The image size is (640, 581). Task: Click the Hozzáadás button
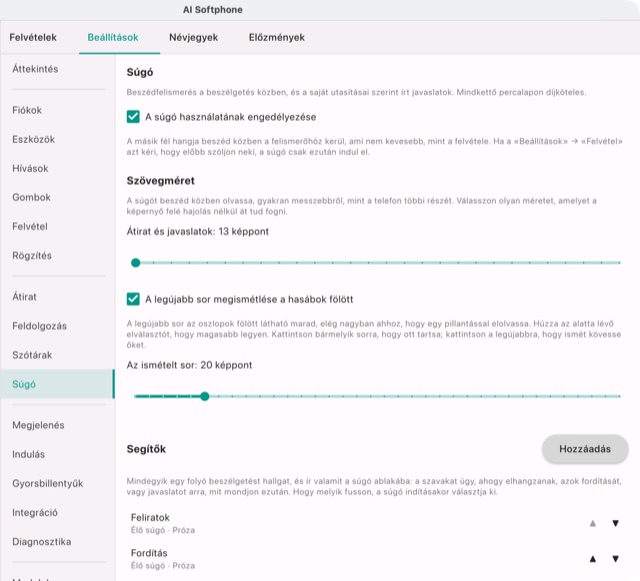point(585,449)
